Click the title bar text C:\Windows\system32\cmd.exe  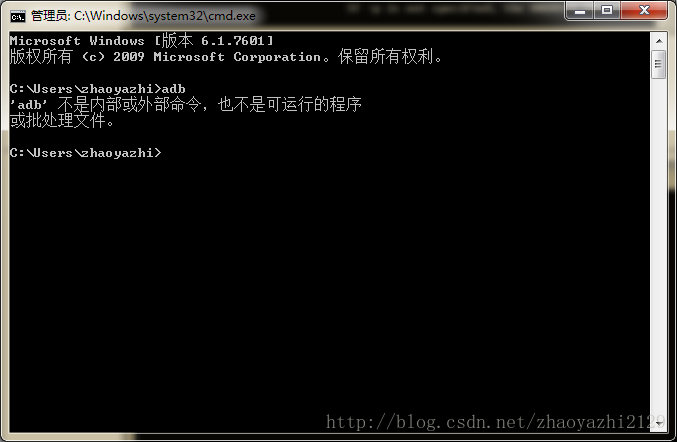[x=165, y=16]
